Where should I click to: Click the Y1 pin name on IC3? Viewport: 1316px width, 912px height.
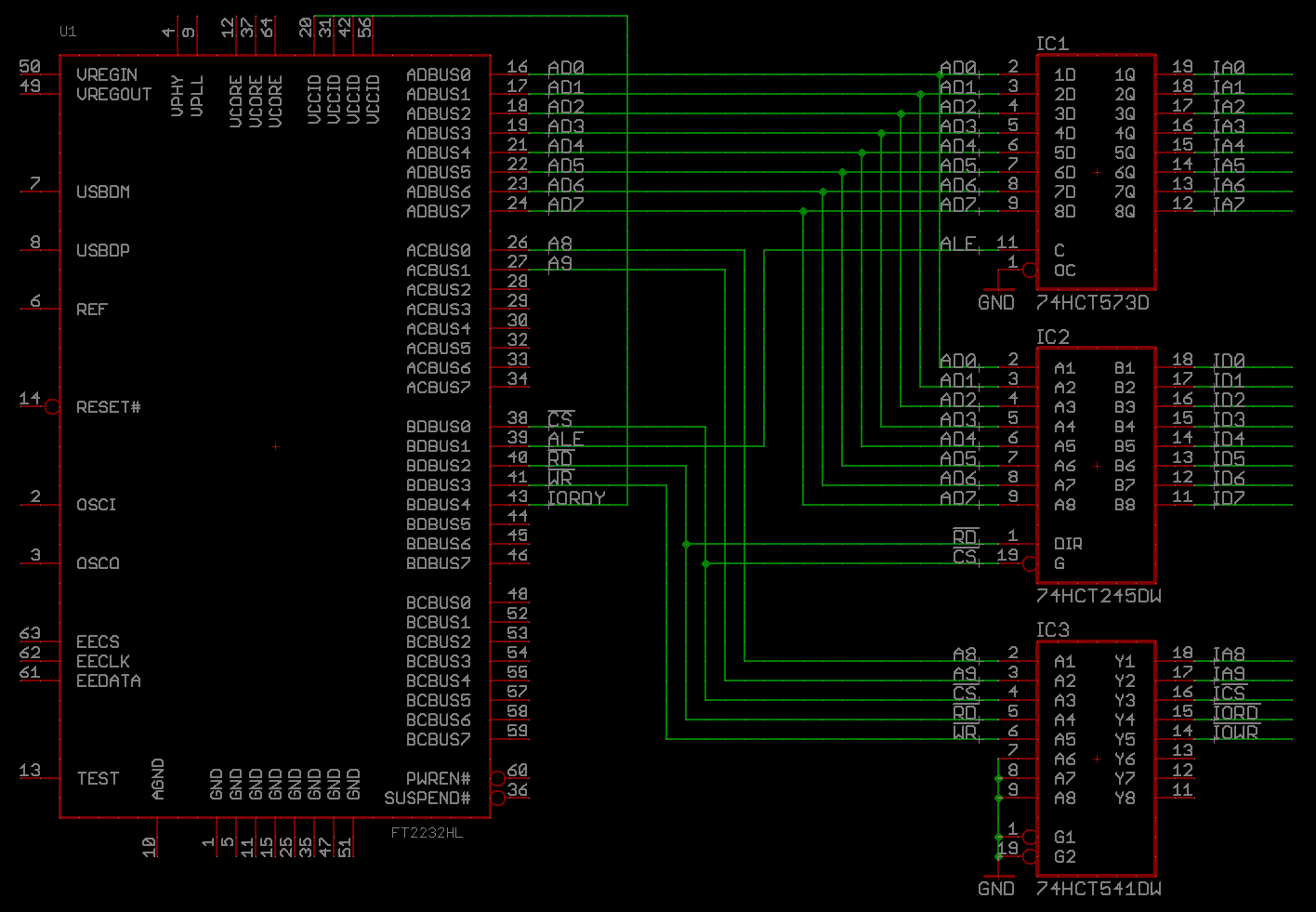pyautogui.click(x=1125, y=661)
